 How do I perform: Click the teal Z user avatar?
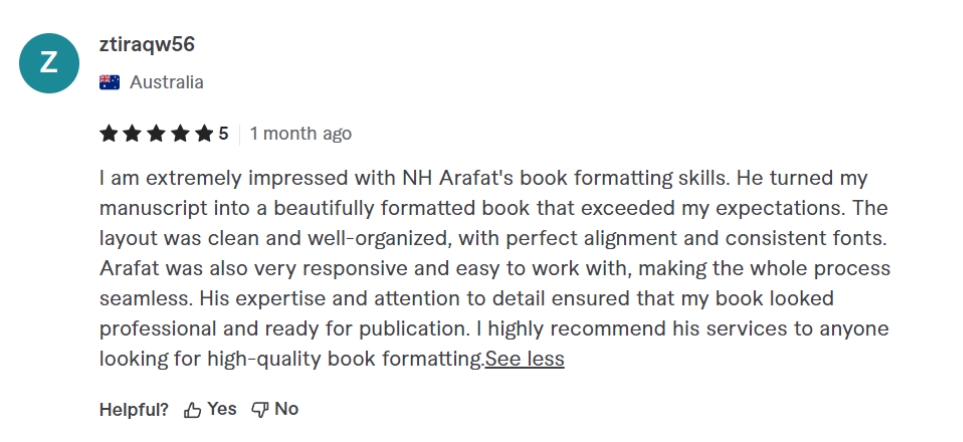click(x=49, y=64)
